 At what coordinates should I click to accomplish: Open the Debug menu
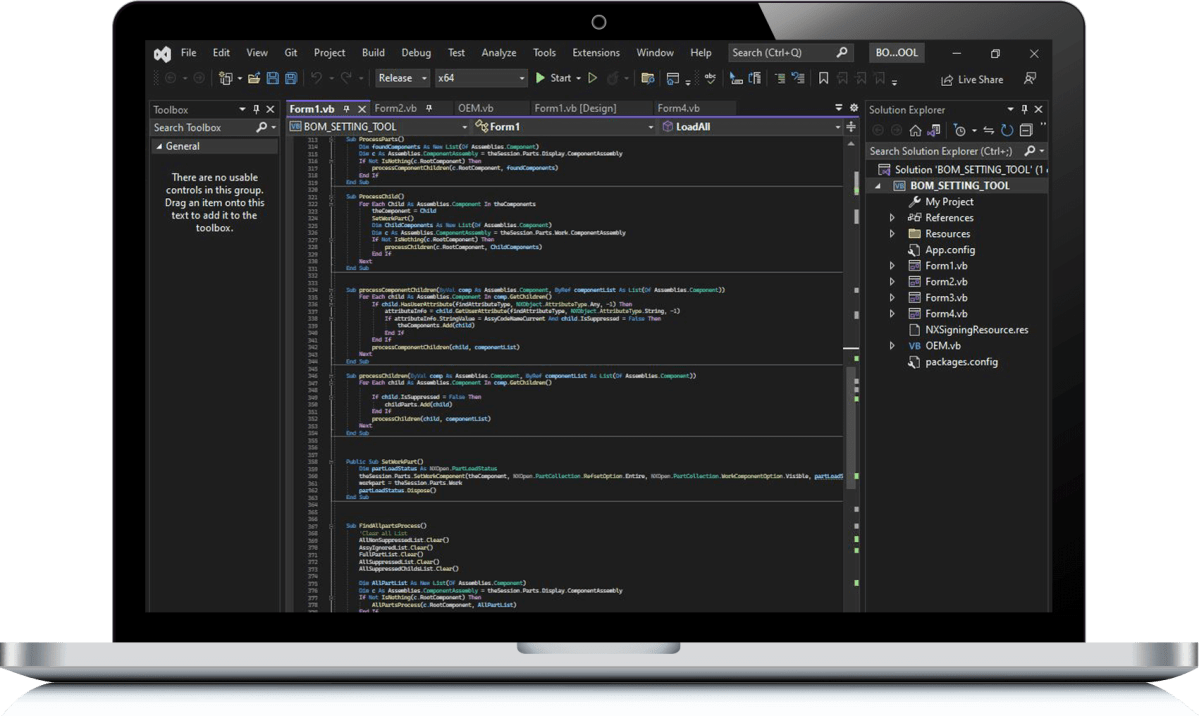tap(416, 53)
